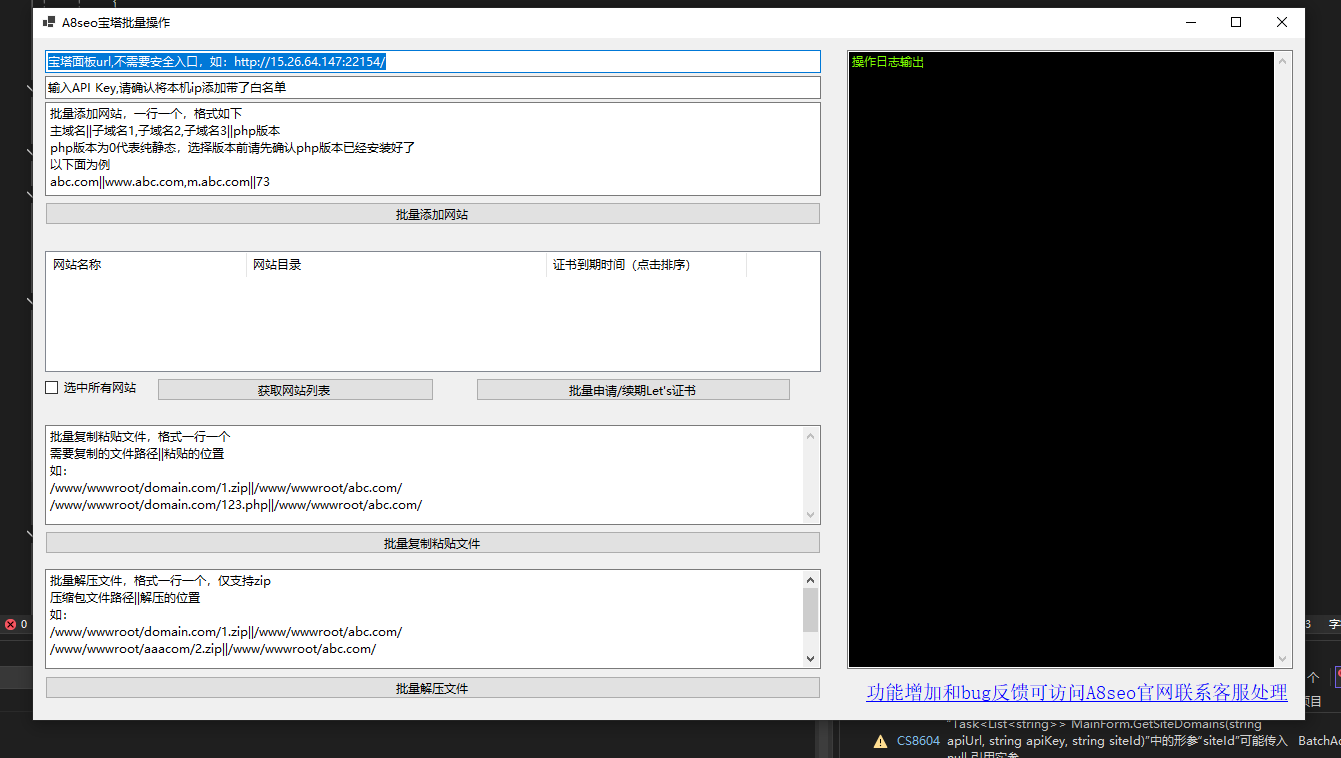This screenshot has height=758, width=1341.
Task: Click down arrow of copy-paste text area scrollbar
Action: 811,515
